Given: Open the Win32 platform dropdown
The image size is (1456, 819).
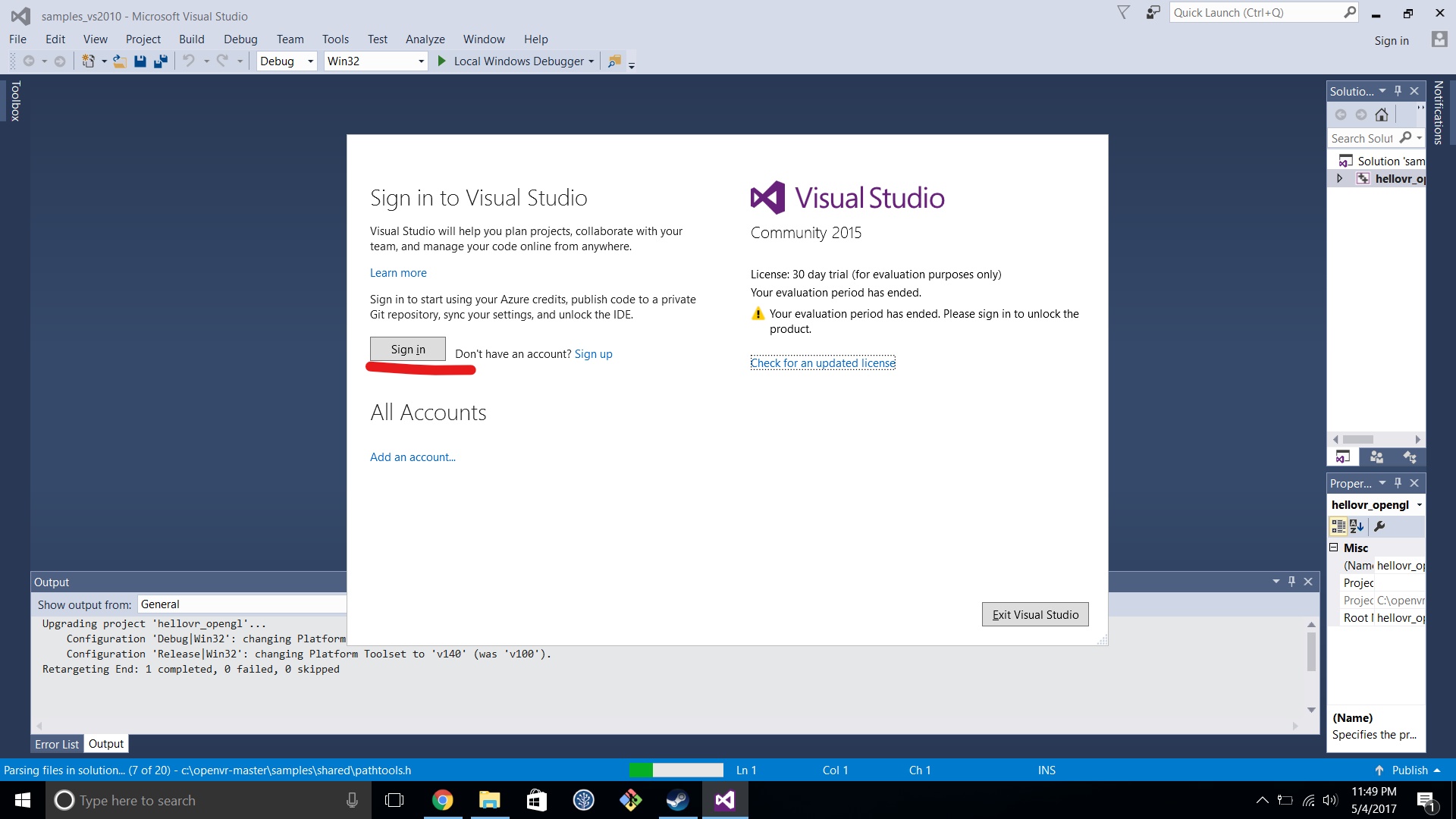Looking at the screenshot, I should tap(421, 61).
